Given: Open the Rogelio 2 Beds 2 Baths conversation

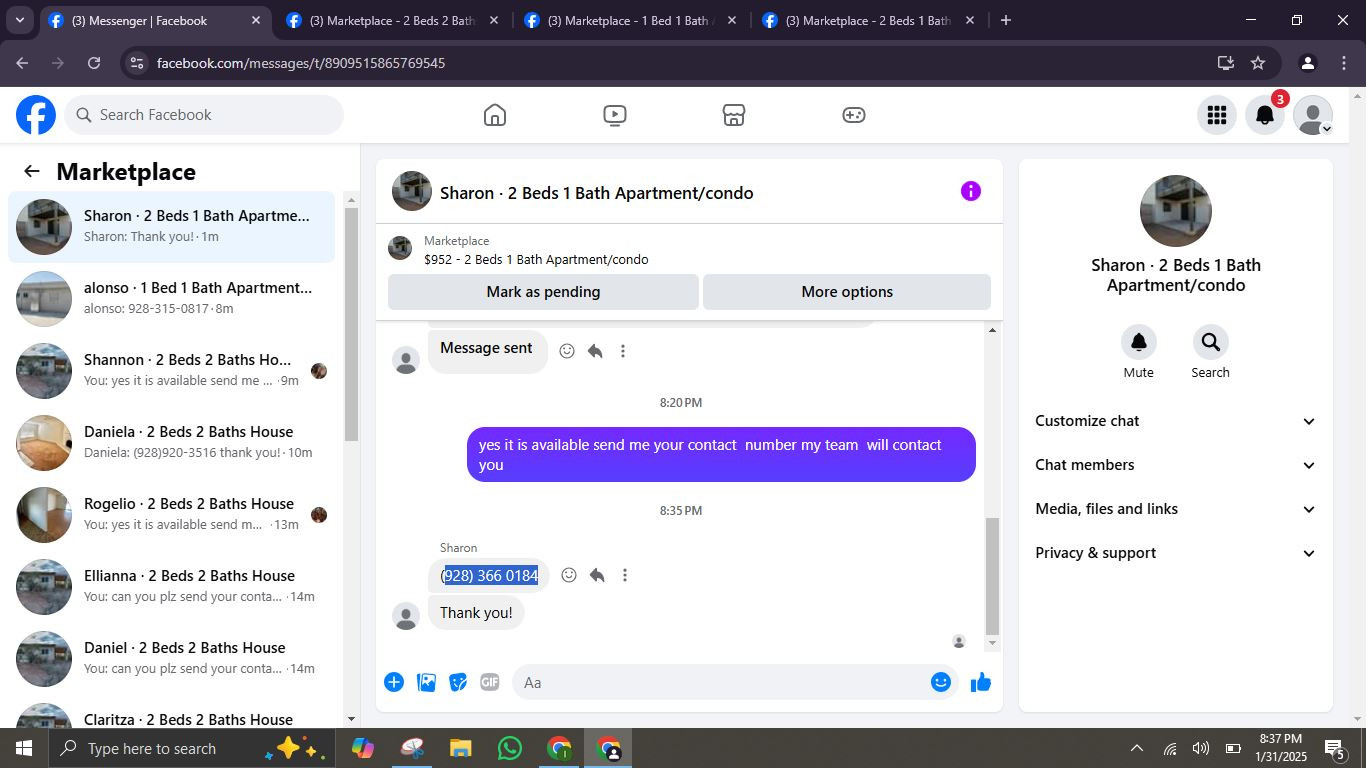Looking at the screenshot, I should point(172,515).
